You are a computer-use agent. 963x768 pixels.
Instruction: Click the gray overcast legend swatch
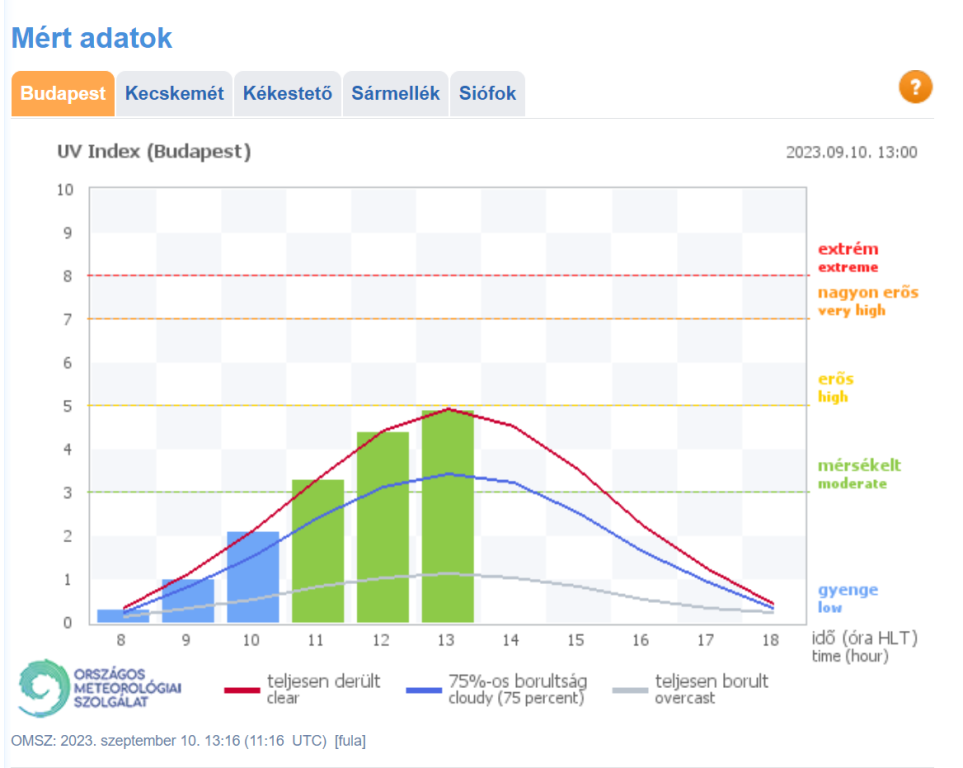click(629, 690)
